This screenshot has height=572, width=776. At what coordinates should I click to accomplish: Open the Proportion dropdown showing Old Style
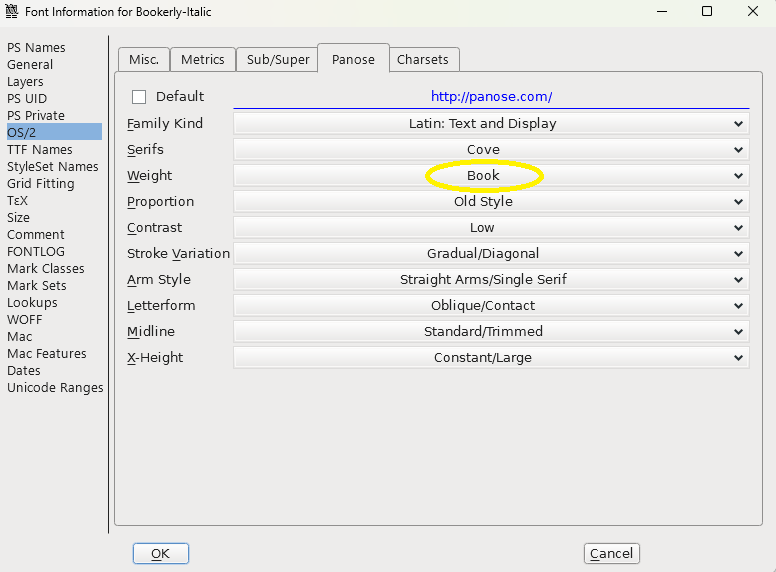(x=491, y=201)
